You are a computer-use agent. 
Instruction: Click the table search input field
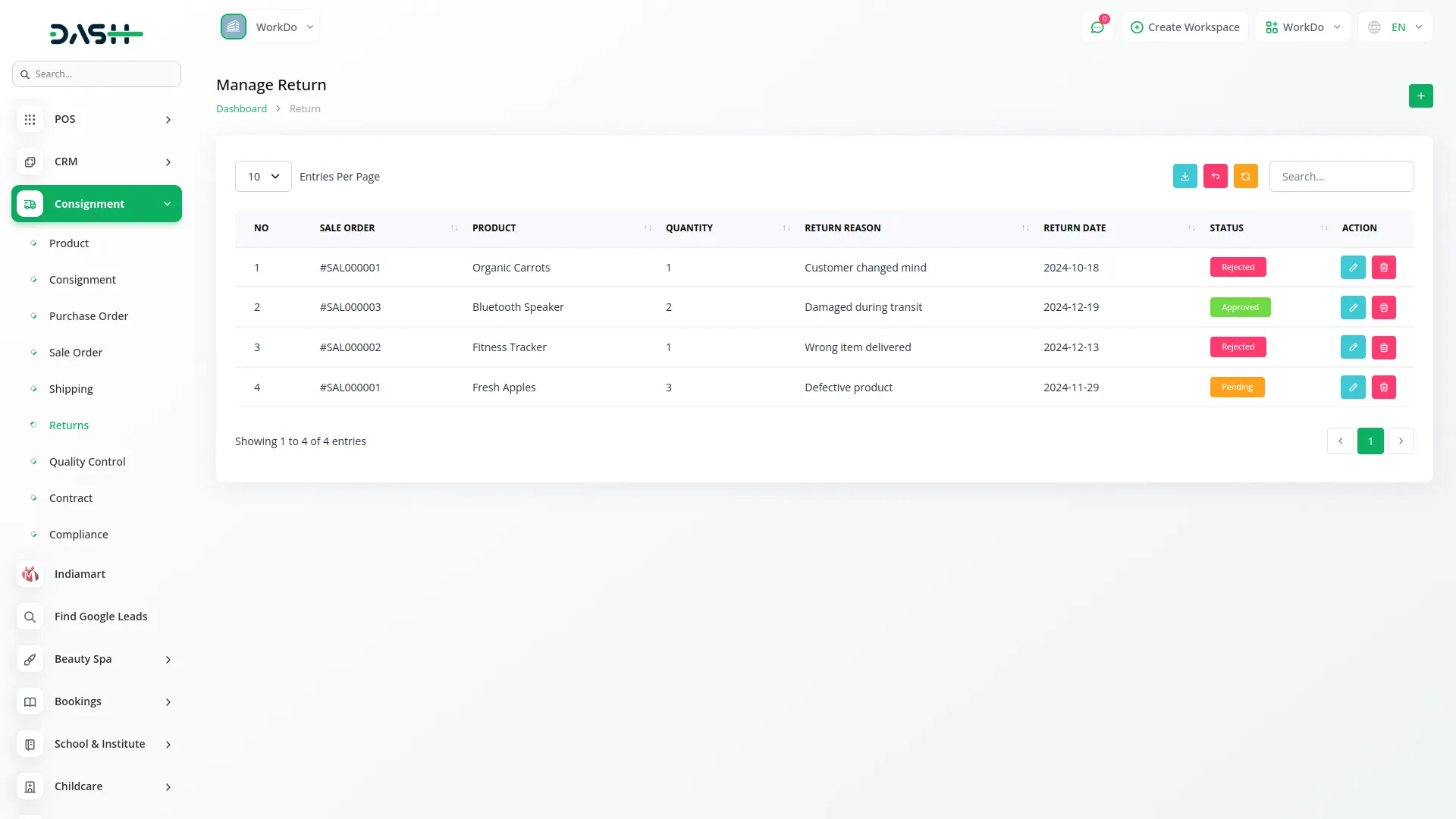(1341, 176)
